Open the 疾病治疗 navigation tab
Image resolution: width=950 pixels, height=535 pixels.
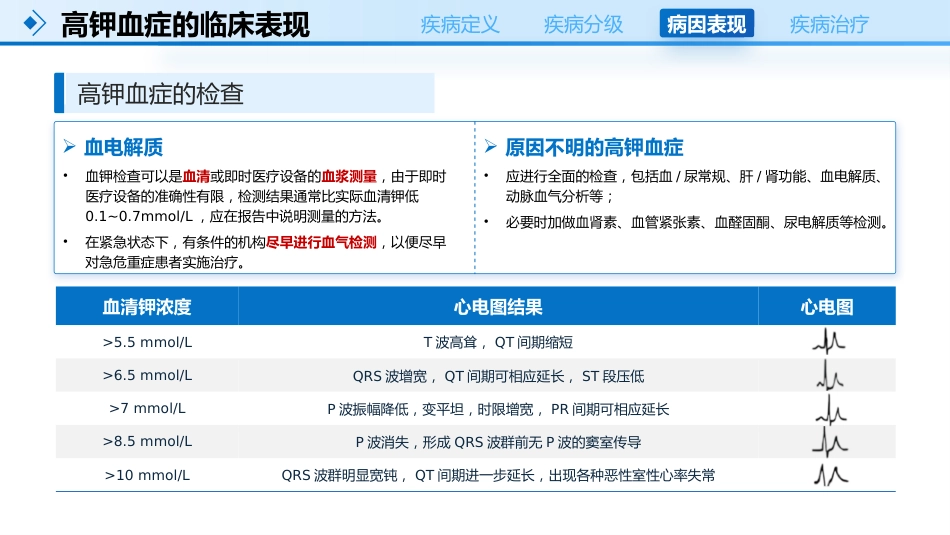[x=829, y=24]
